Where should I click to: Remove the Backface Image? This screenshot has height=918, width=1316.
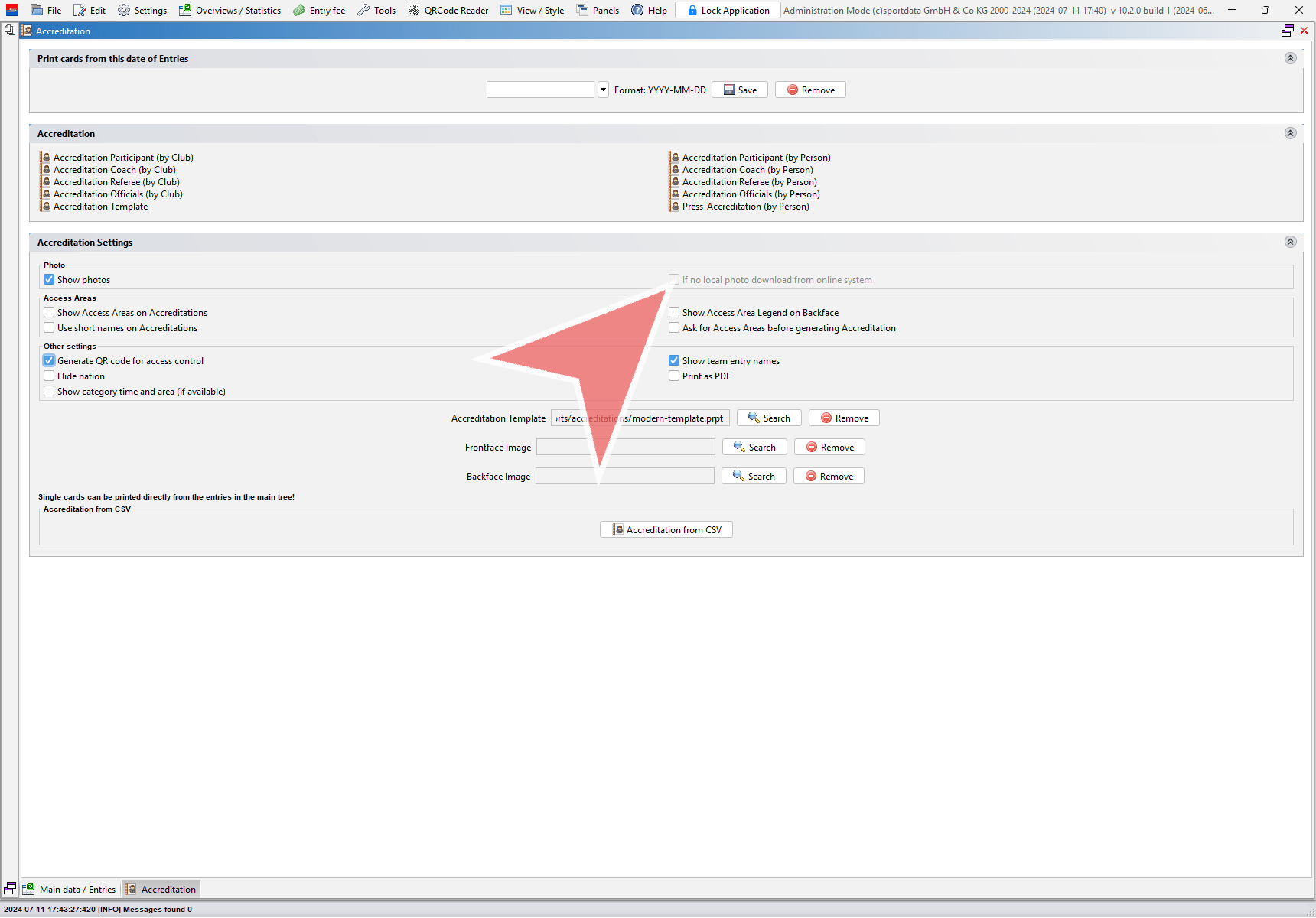(x=829, y=477)
